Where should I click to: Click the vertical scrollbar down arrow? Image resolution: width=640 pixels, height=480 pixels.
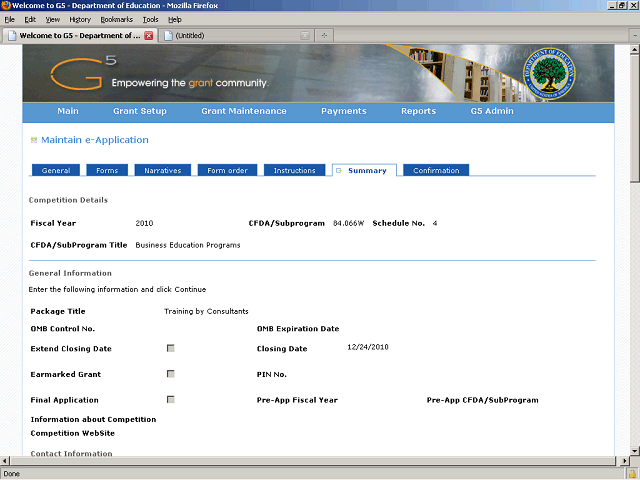pos(635,451)
